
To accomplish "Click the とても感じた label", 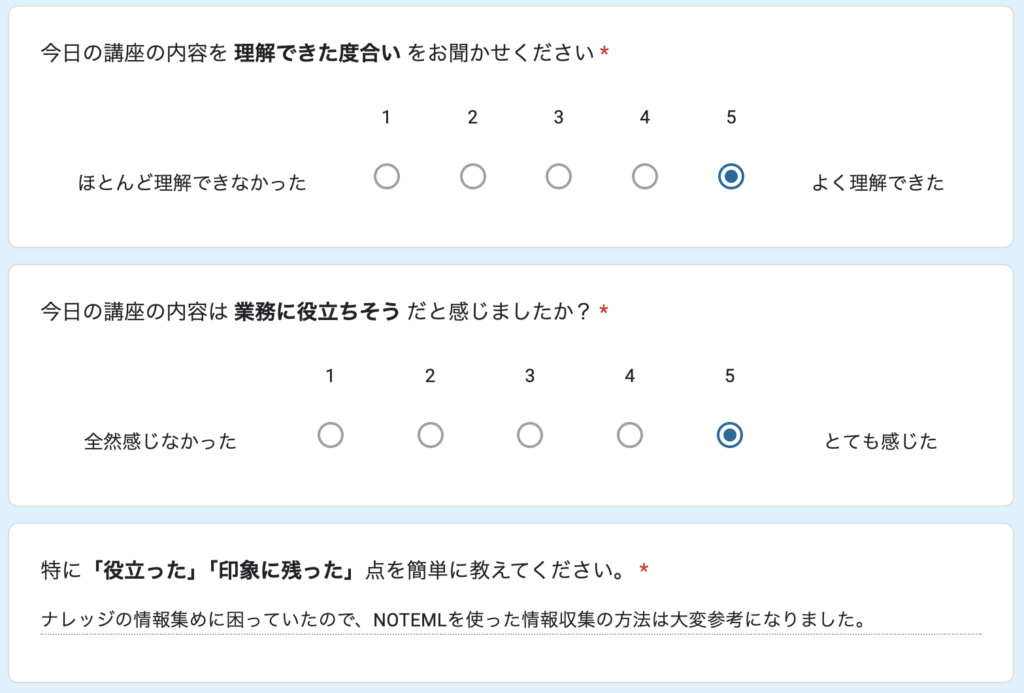I will [881, 441].
